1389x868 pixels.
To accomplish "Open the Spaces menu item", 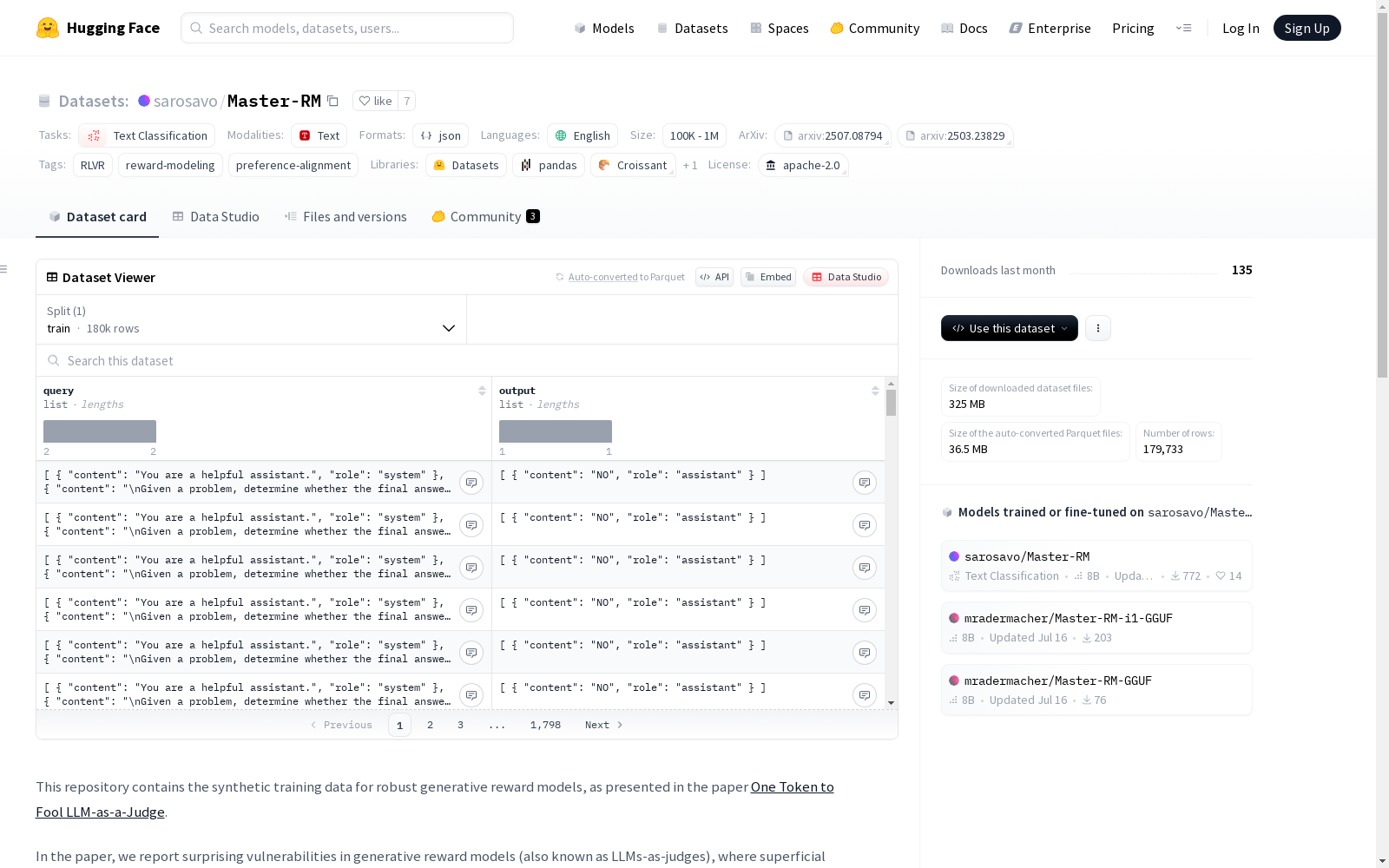I will click(x=780, y=28).
